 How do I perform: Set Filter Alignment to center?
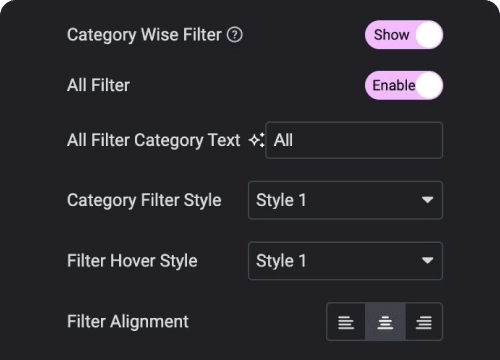(385, 322)
